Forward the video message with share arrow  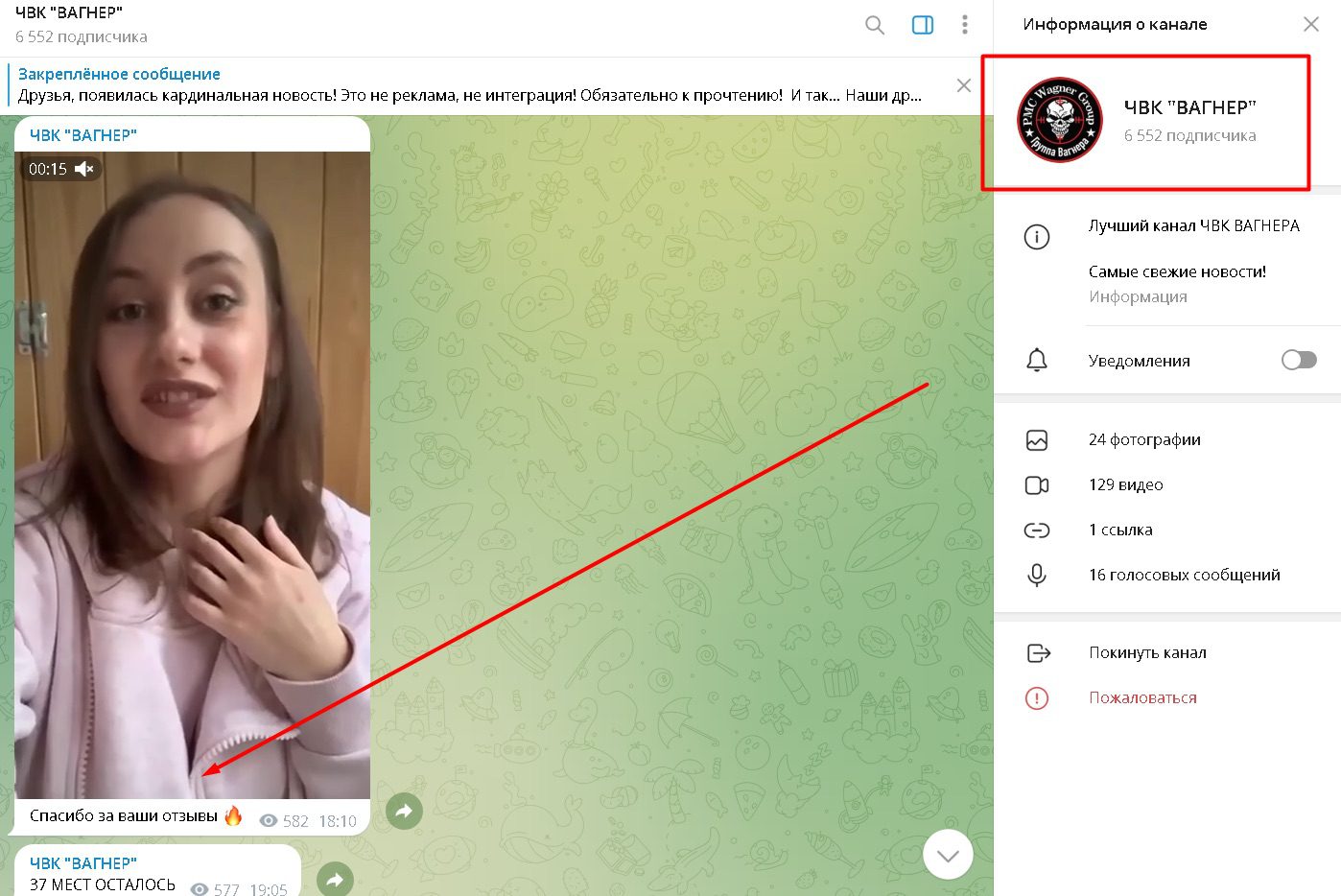click(x=404, y=811)
